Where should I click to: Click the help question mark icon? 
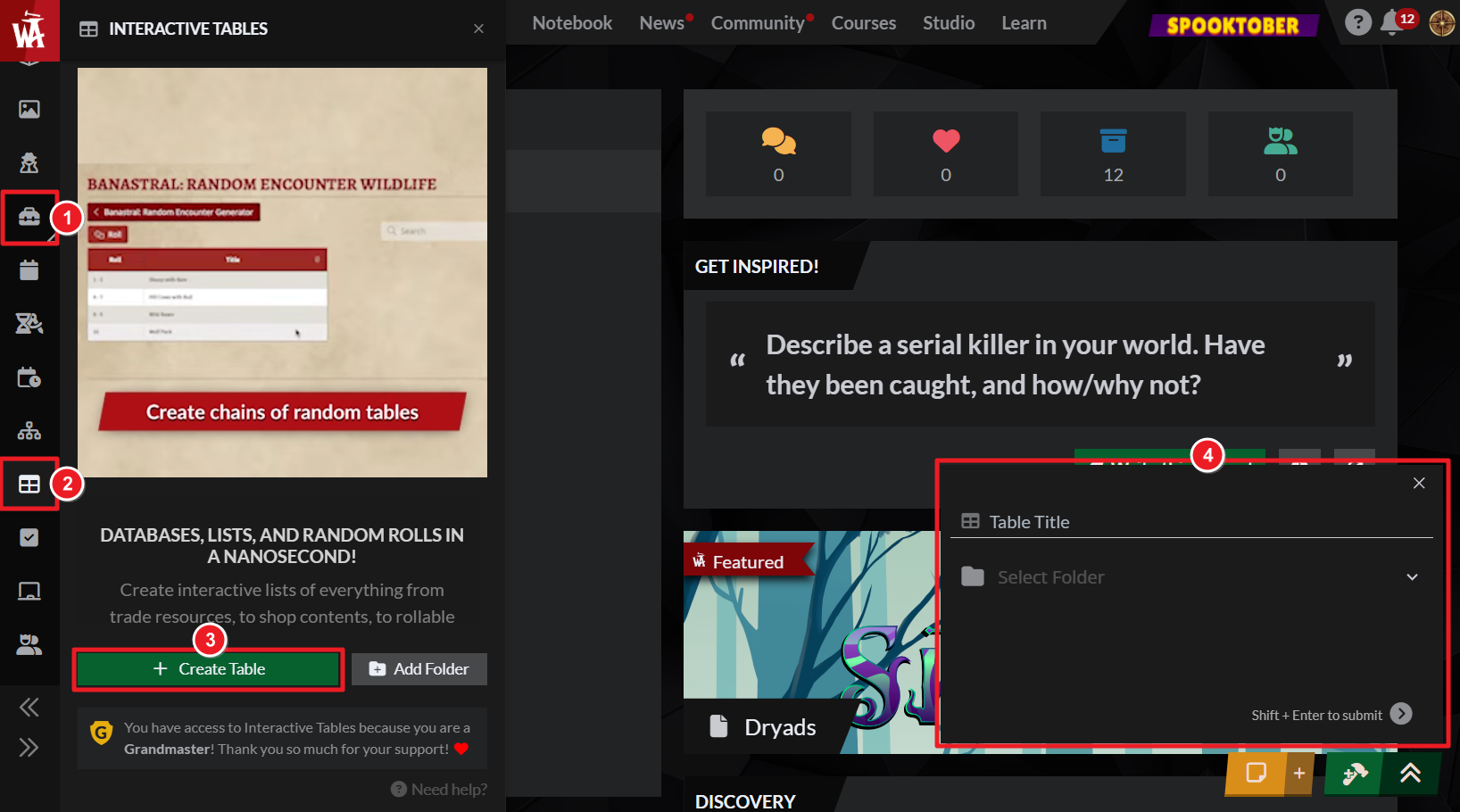[x=1357, y=22]
